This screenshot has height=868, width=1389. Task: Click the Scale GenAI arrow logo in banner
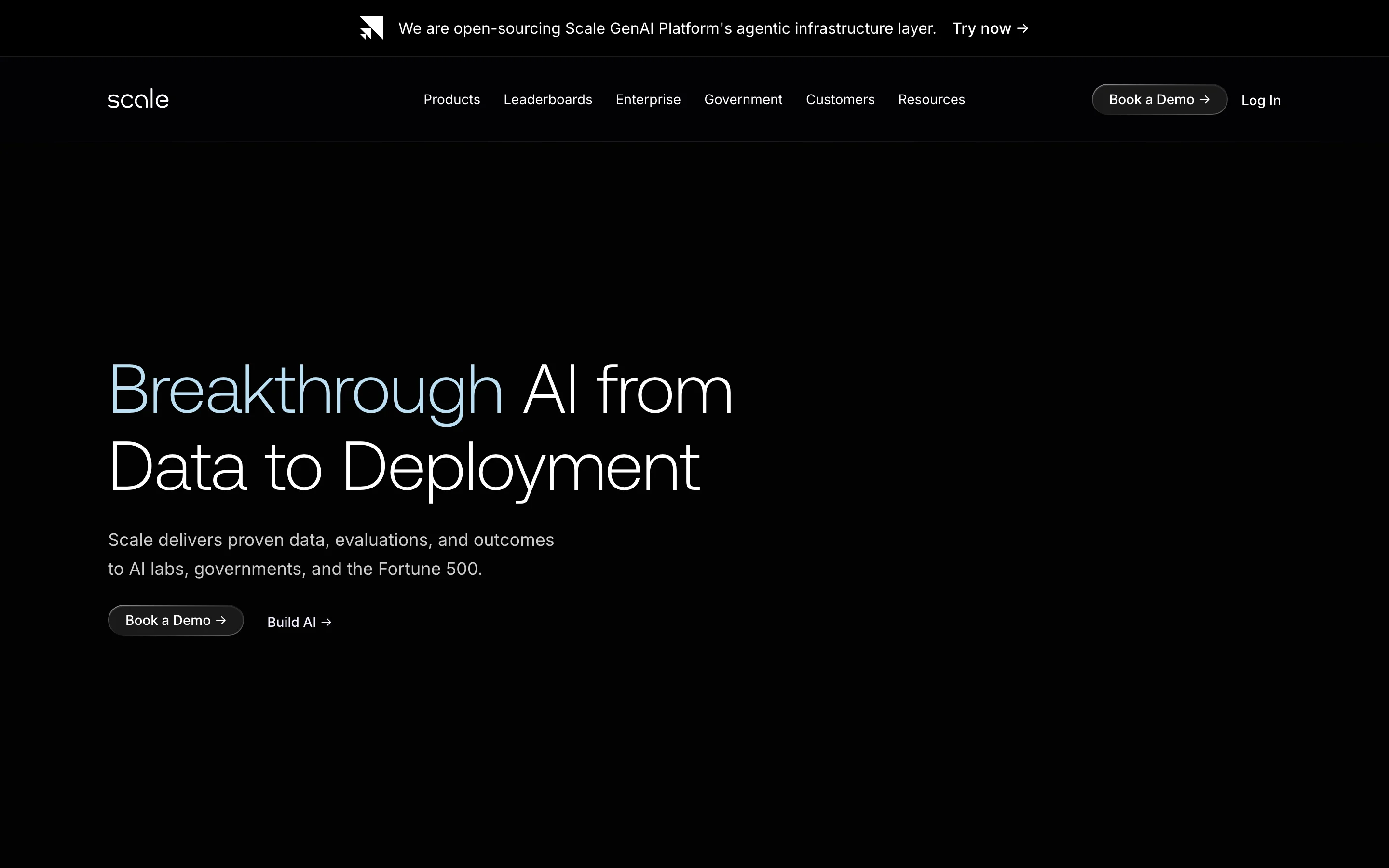click(x=371, y=27)
